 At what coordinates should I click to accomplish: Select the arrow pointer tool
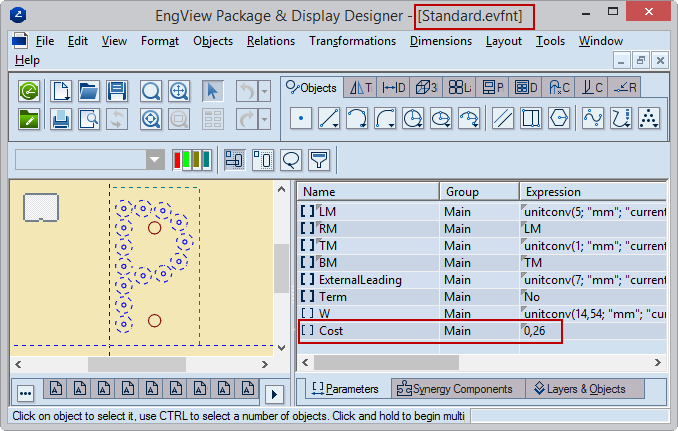(x=212, y=92)
